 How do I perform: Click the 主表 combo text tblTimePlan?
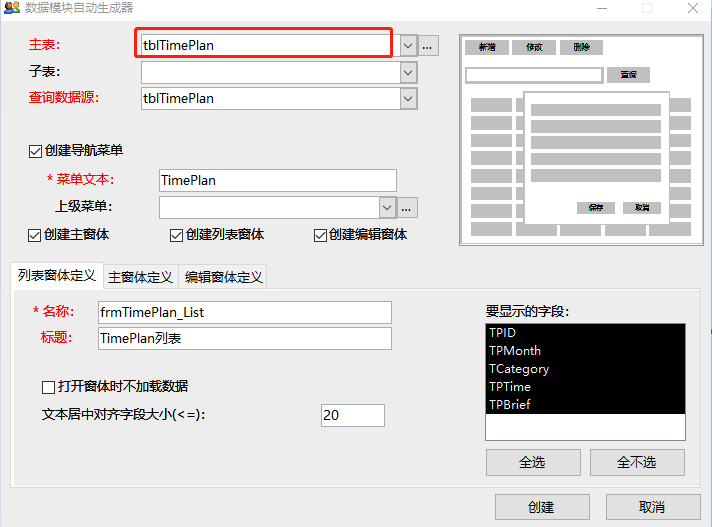tap(270, 46)
